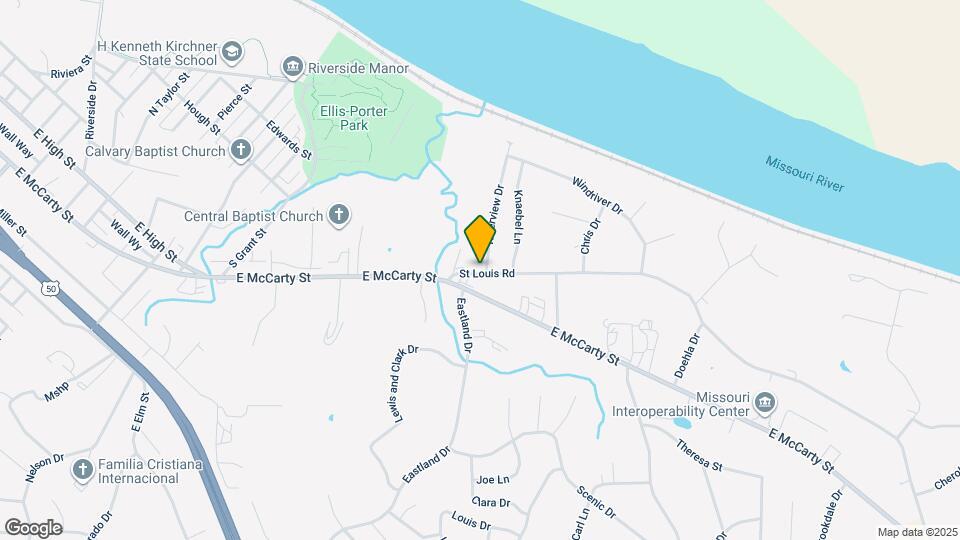Click the Map data ©2025 attribution
Image resolution: width=960 pixels, height=540 pixels.
coord(918,533)
